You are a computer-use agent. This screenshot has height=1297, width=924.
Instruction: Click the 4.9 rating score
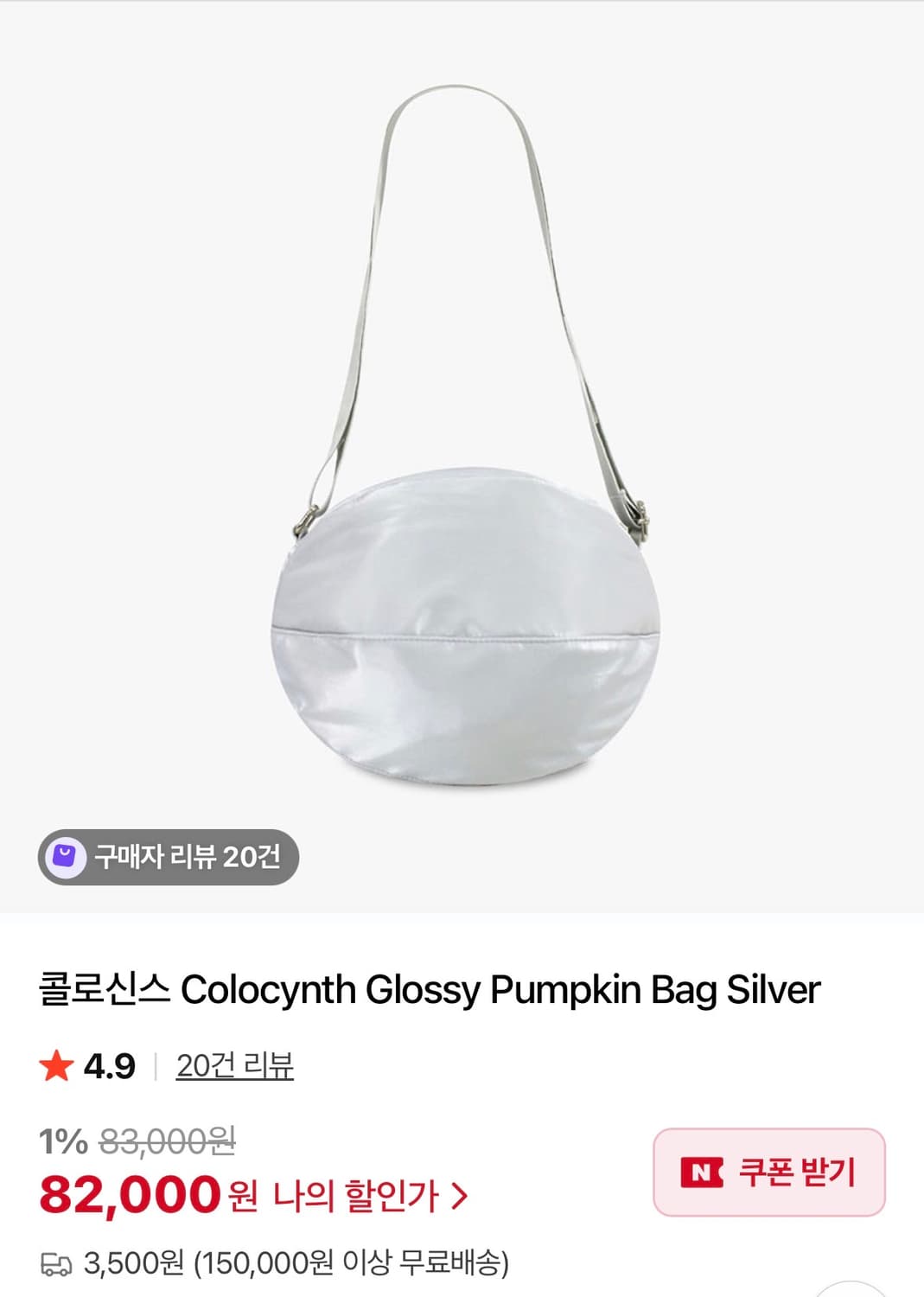pyautogui.click(x=110, y=1066)
